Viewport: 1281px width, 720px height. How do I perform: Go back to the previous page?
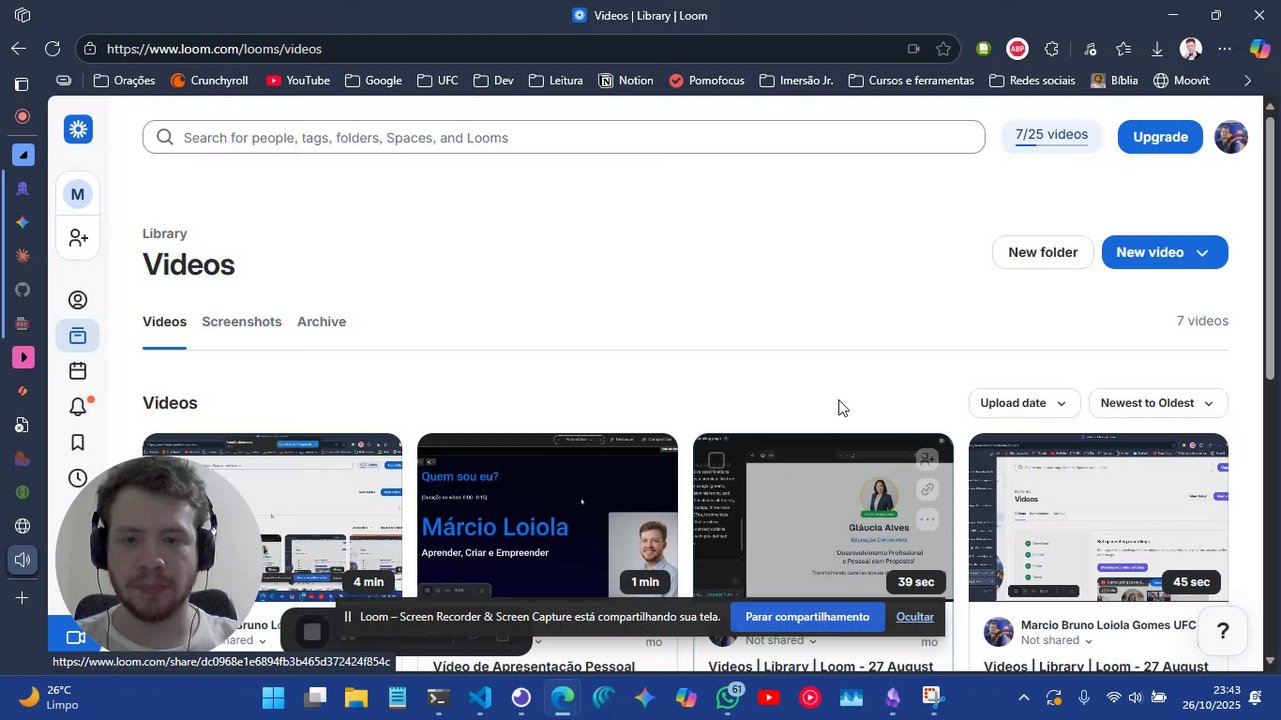pyautogui.click(x=19, y=49)
